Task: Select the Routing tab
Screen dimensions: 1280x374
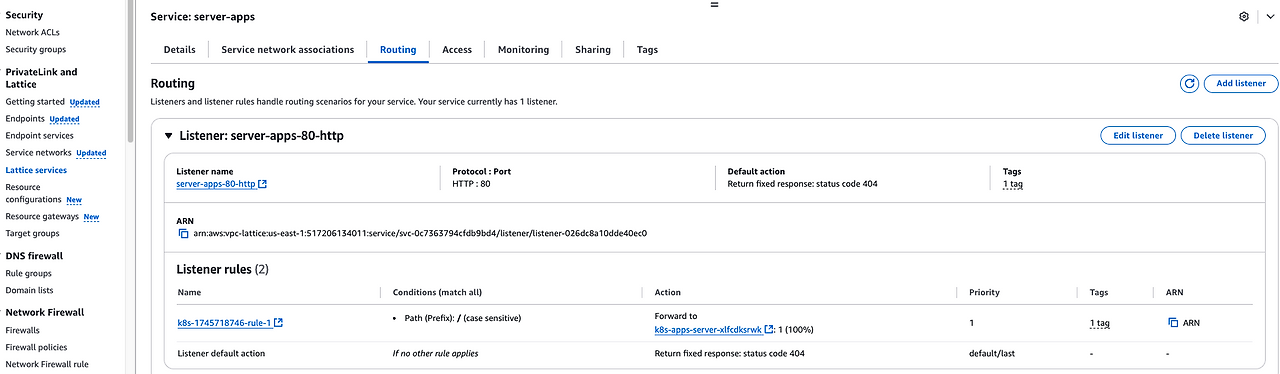Action: click(x=398, y=49)
